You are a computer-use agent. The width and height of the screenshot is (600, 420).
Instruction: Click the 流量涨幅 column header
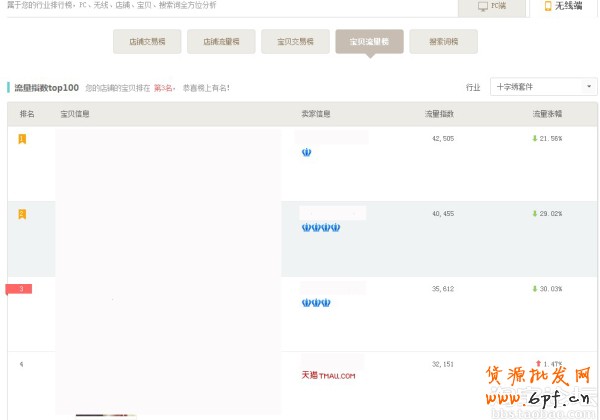[547, 114]
